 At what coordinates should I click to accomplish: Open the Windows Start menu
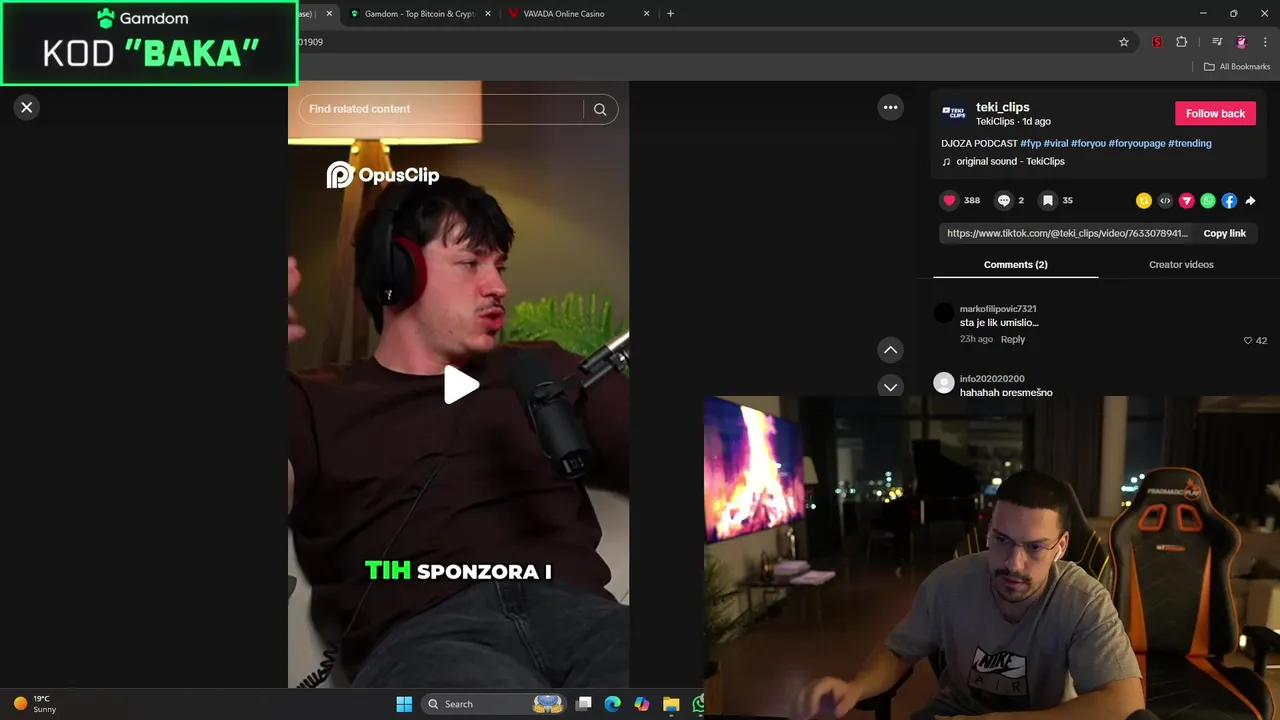click(x=404, y=704)
